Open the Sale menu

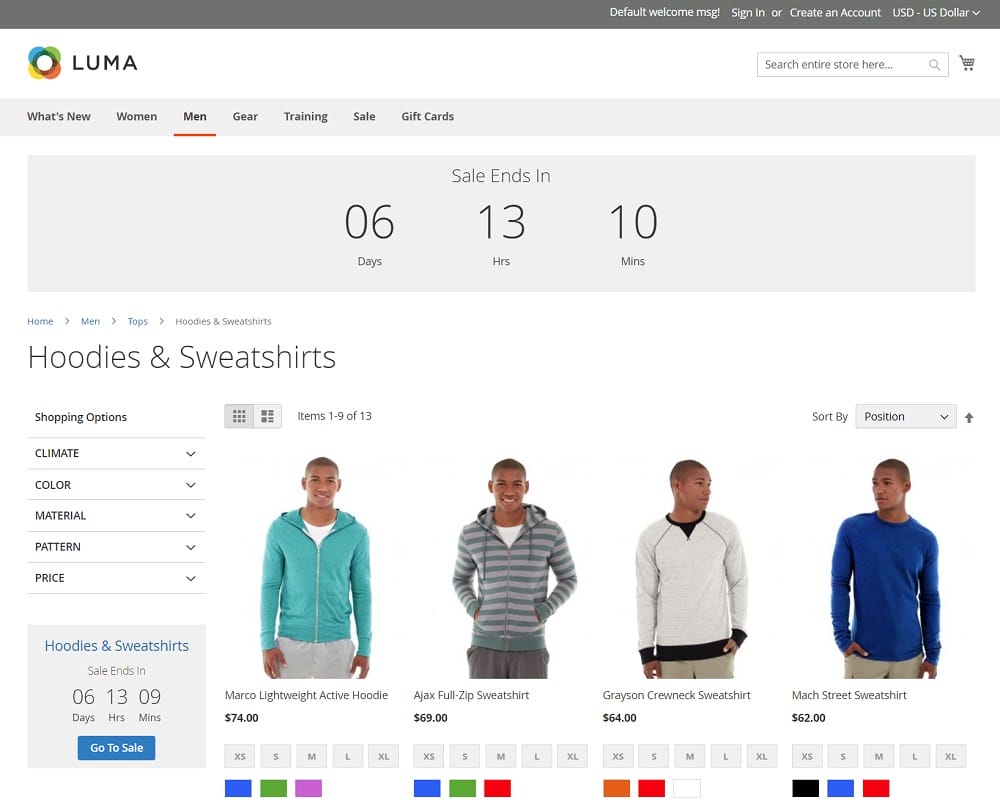tap(364, 116)
